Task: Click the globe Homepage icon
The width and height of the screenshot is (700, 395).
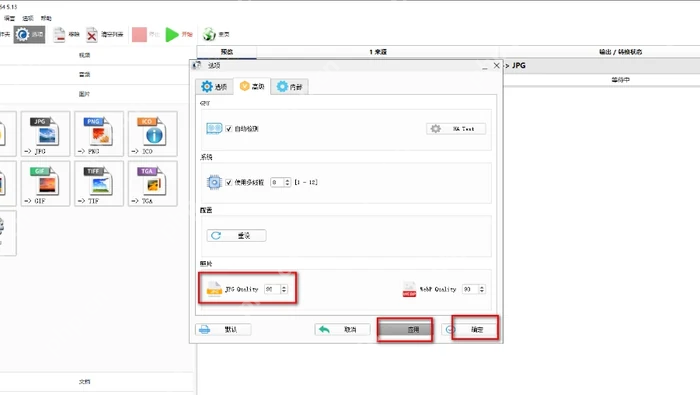Action: [x=209, y=34]
